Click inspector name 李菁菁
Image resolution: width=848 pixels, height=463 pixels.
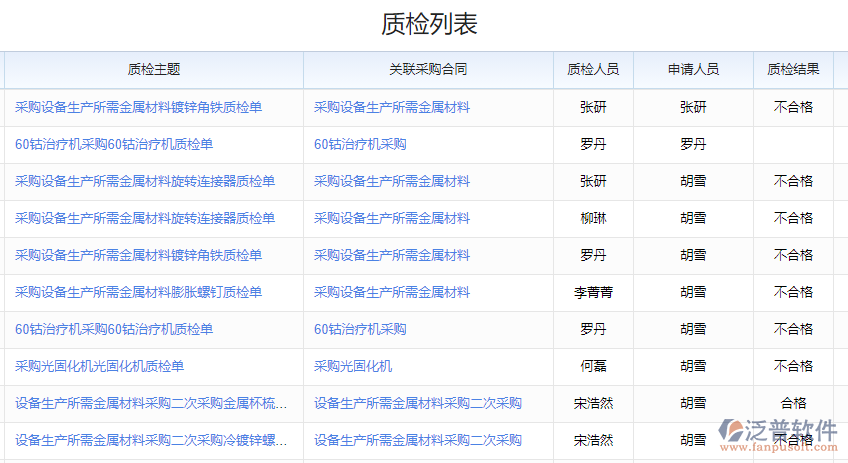[x=593, y=292]
